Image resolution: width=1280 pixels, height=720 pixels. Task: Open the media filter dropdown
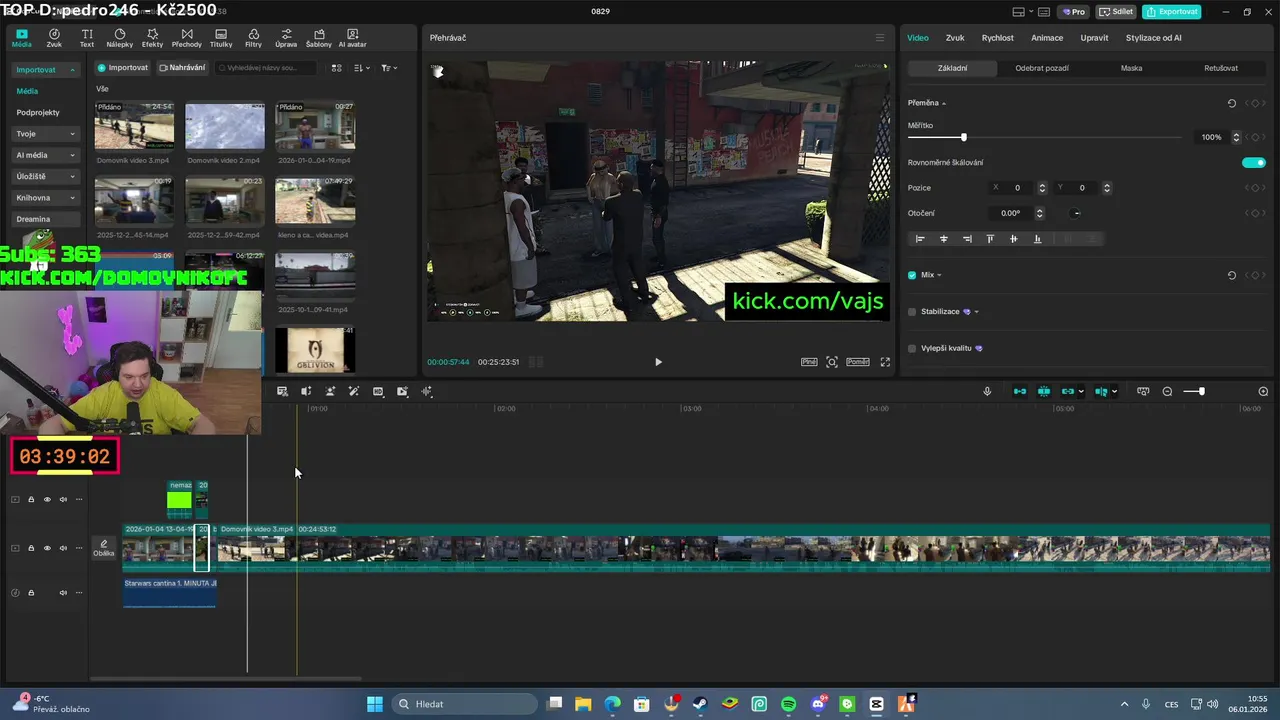point(389,68)
